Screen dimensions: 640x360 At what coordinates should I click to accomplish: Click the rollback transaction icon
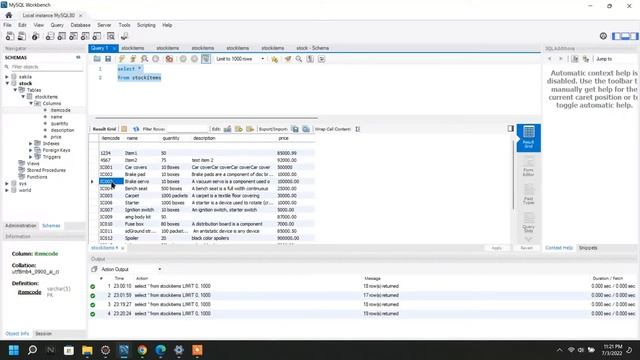(194, 59)
